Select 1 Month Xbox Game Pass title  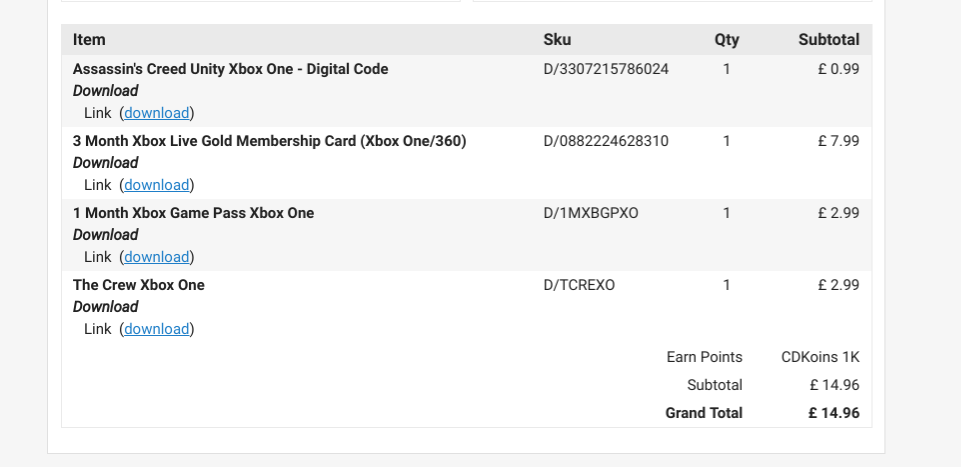tap(193, 213)
